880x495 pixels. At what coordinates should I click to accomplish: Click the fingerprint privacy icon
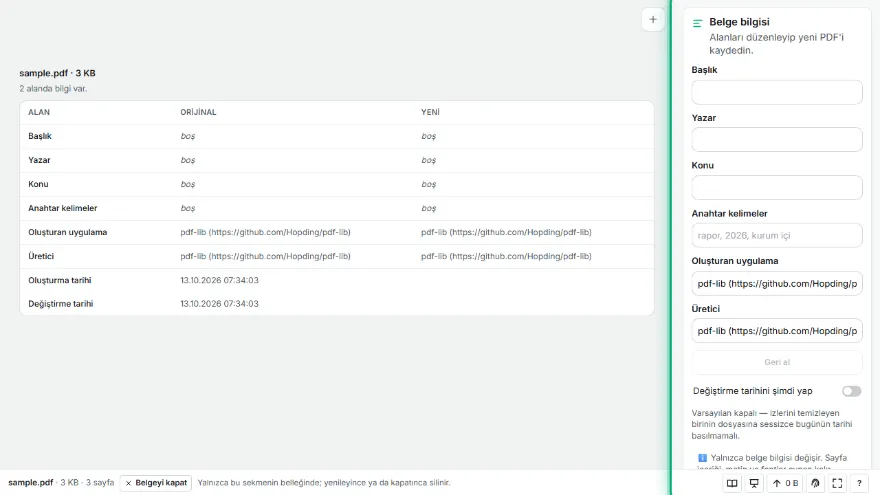pyautogui.click(x=815, y=483)
